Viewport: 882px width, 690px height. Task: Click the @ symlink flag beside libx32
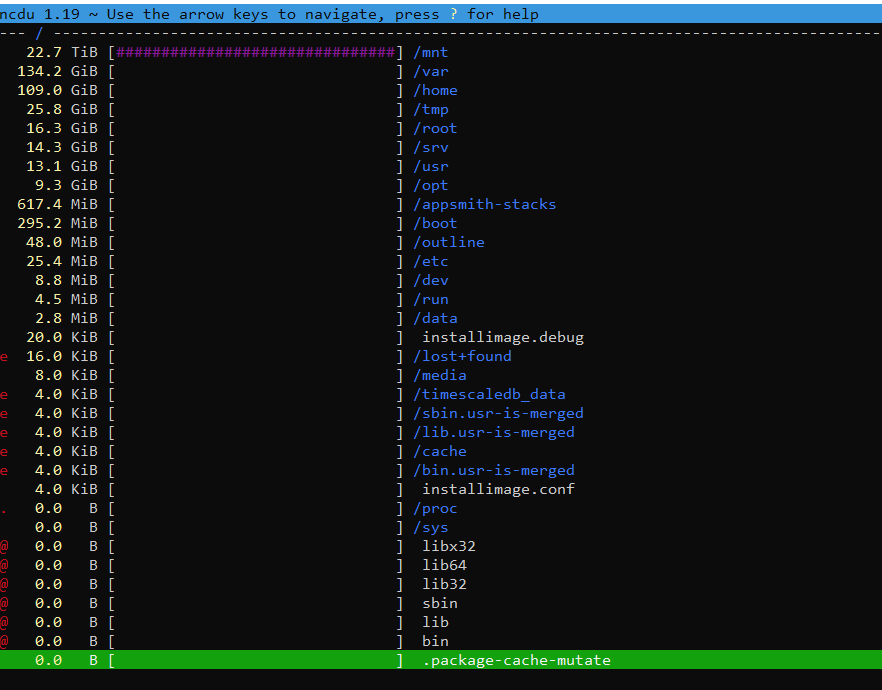[4, 546]
